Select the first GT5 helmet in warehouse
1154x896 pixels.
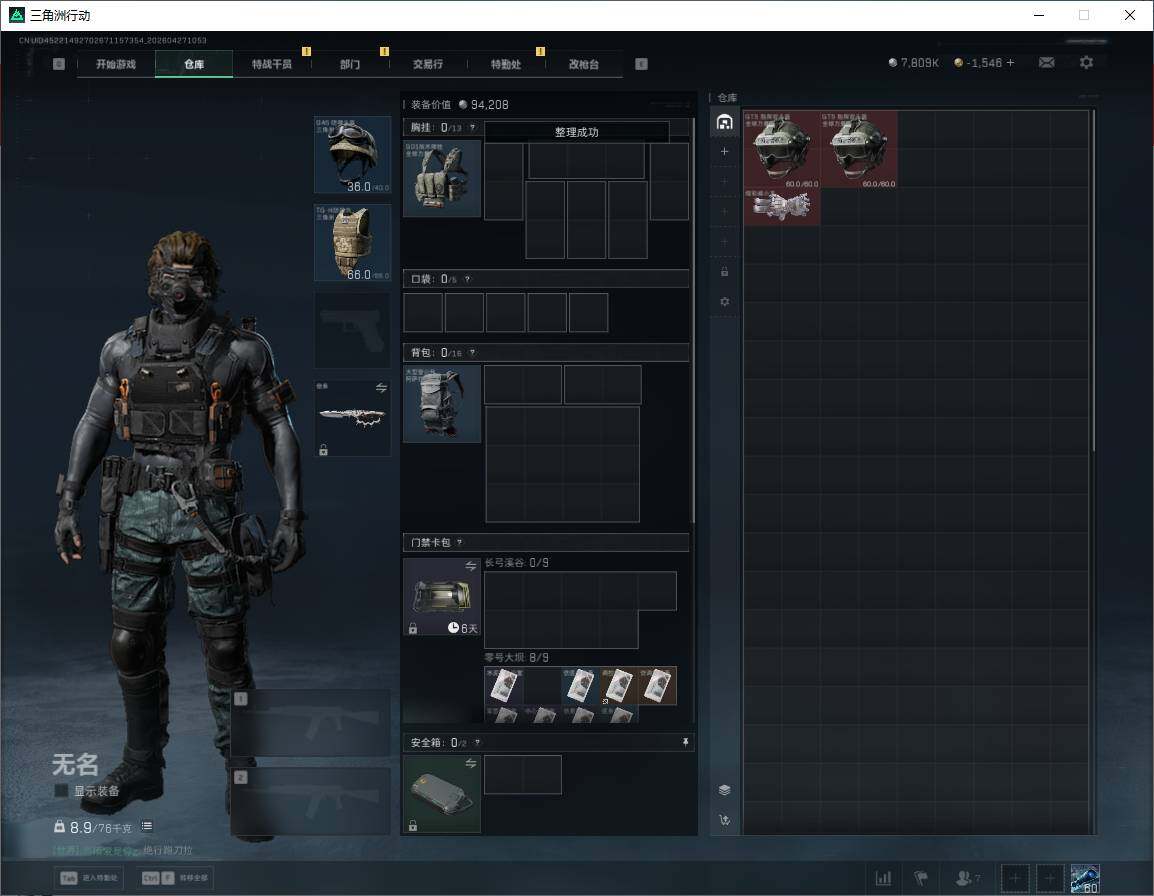[x=782, y=149]
